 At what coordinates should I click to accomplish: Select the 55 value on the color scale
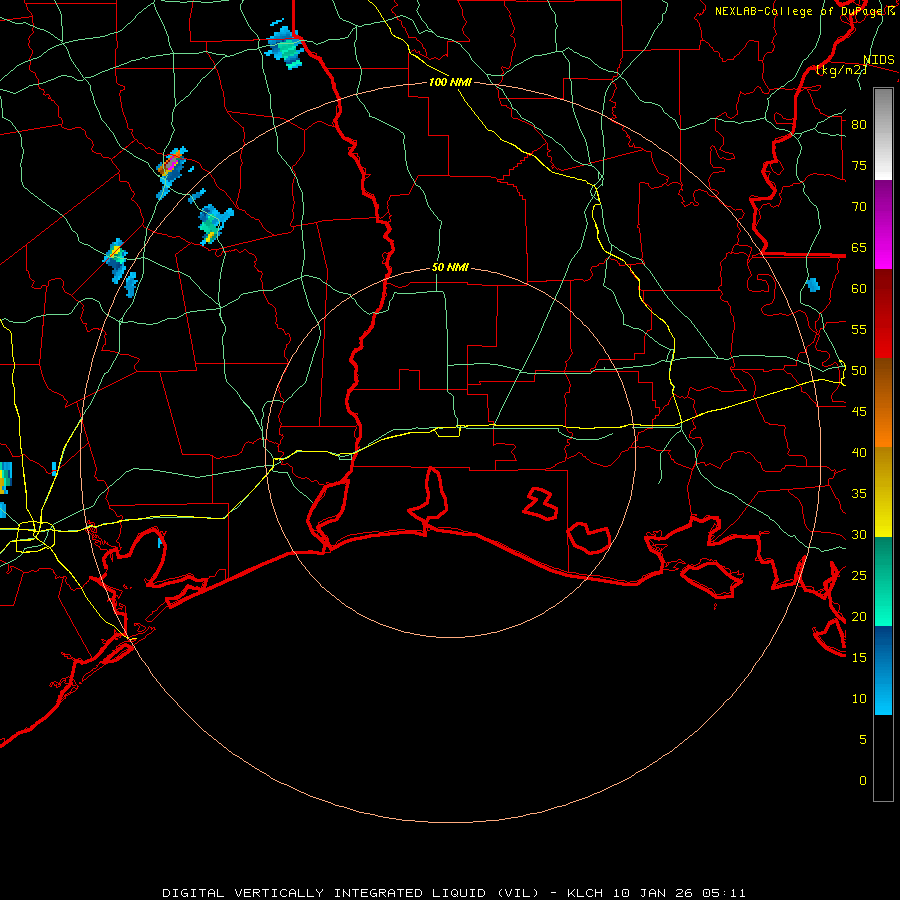pyautogui.click(x=859, y=329)
